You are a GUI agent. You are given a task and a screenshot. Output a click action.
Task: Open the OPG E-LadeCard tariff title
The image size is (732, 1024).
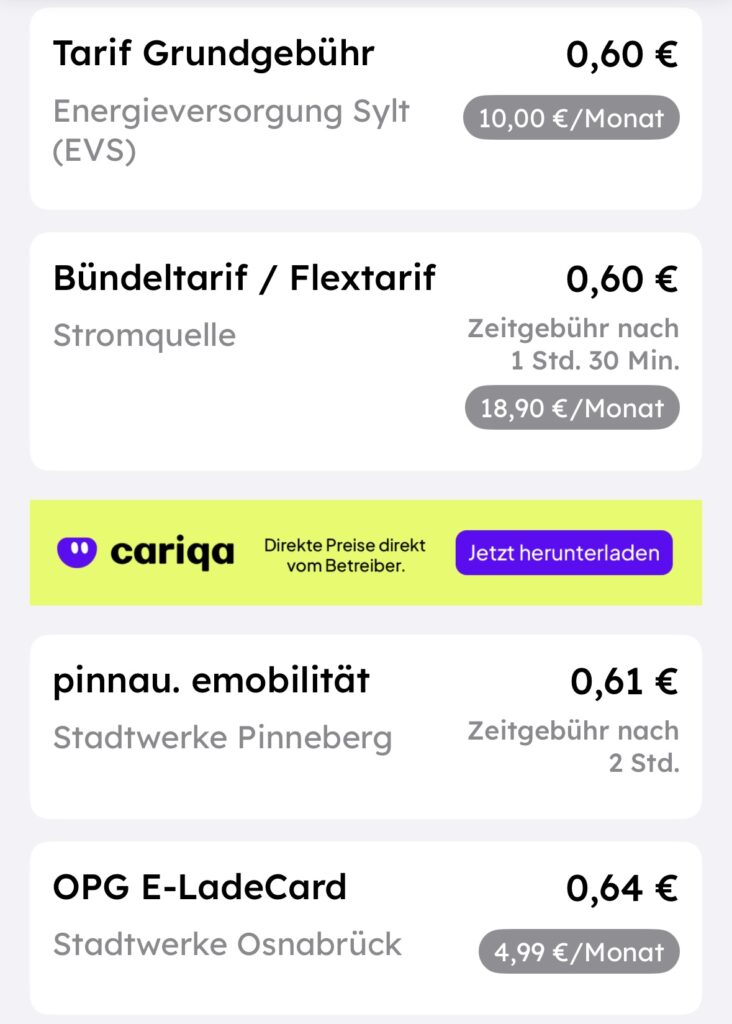point(199,887)
